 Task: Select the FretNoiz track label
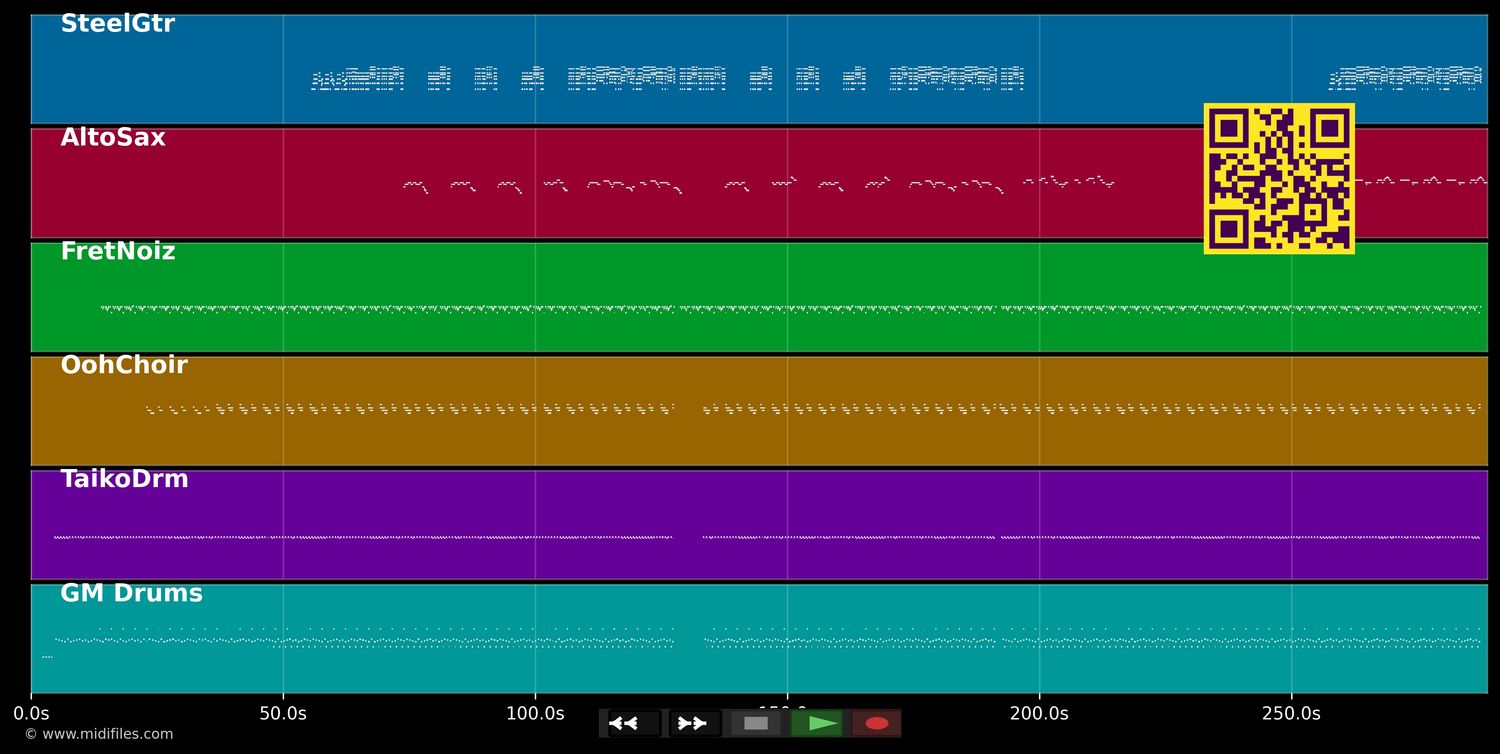pos(117,252)
